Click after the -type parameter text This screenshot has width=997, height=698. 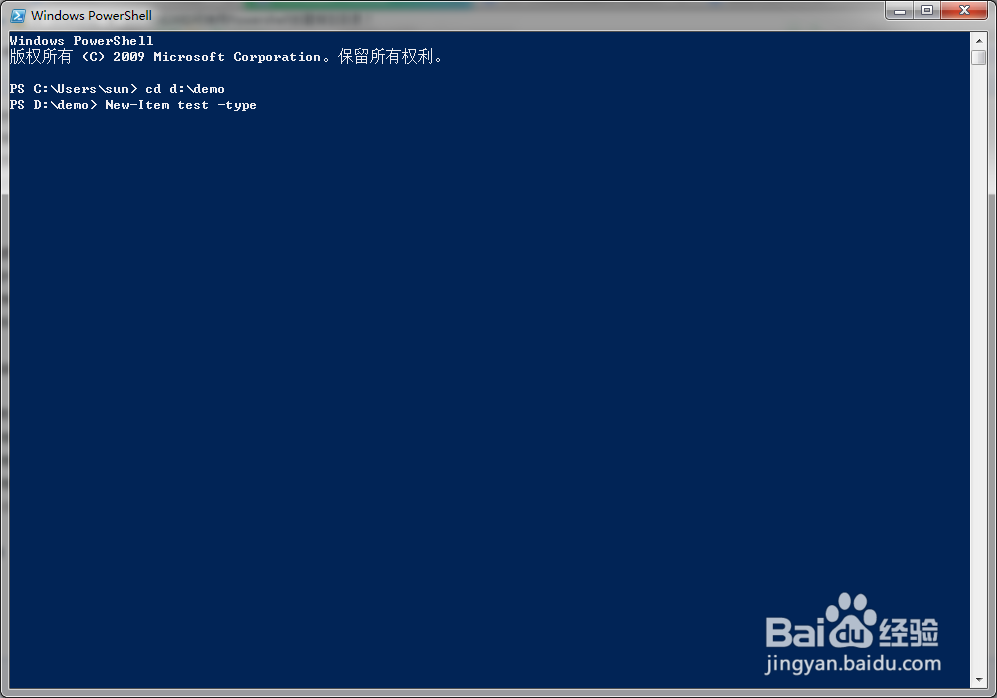point(261,105)
